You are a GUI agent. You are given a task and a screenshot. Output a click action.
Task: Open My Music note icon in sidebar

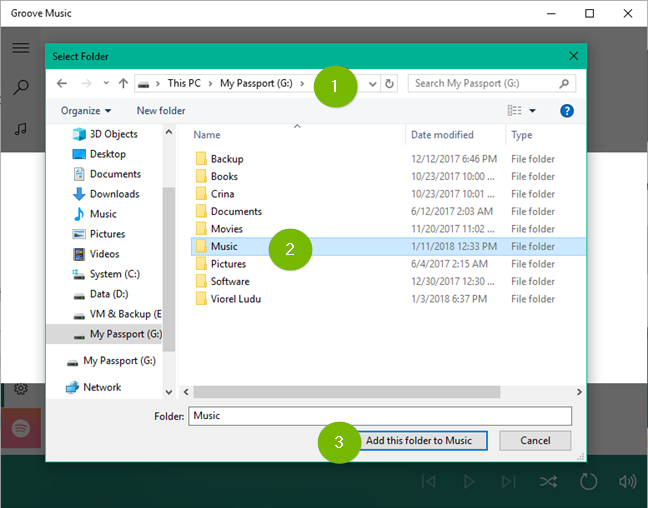coord(21,129)
